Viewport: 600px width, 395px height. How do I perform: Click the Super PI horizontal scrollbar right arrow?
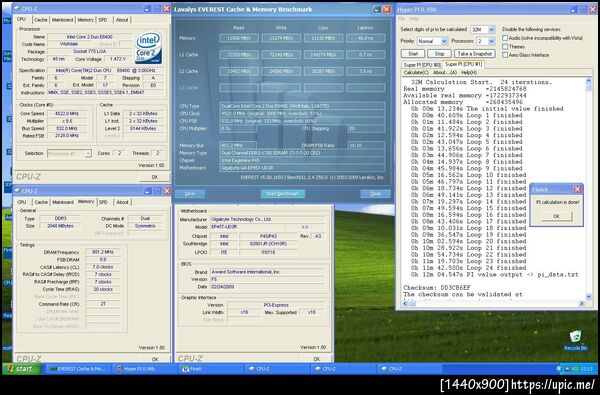point(582,304)
